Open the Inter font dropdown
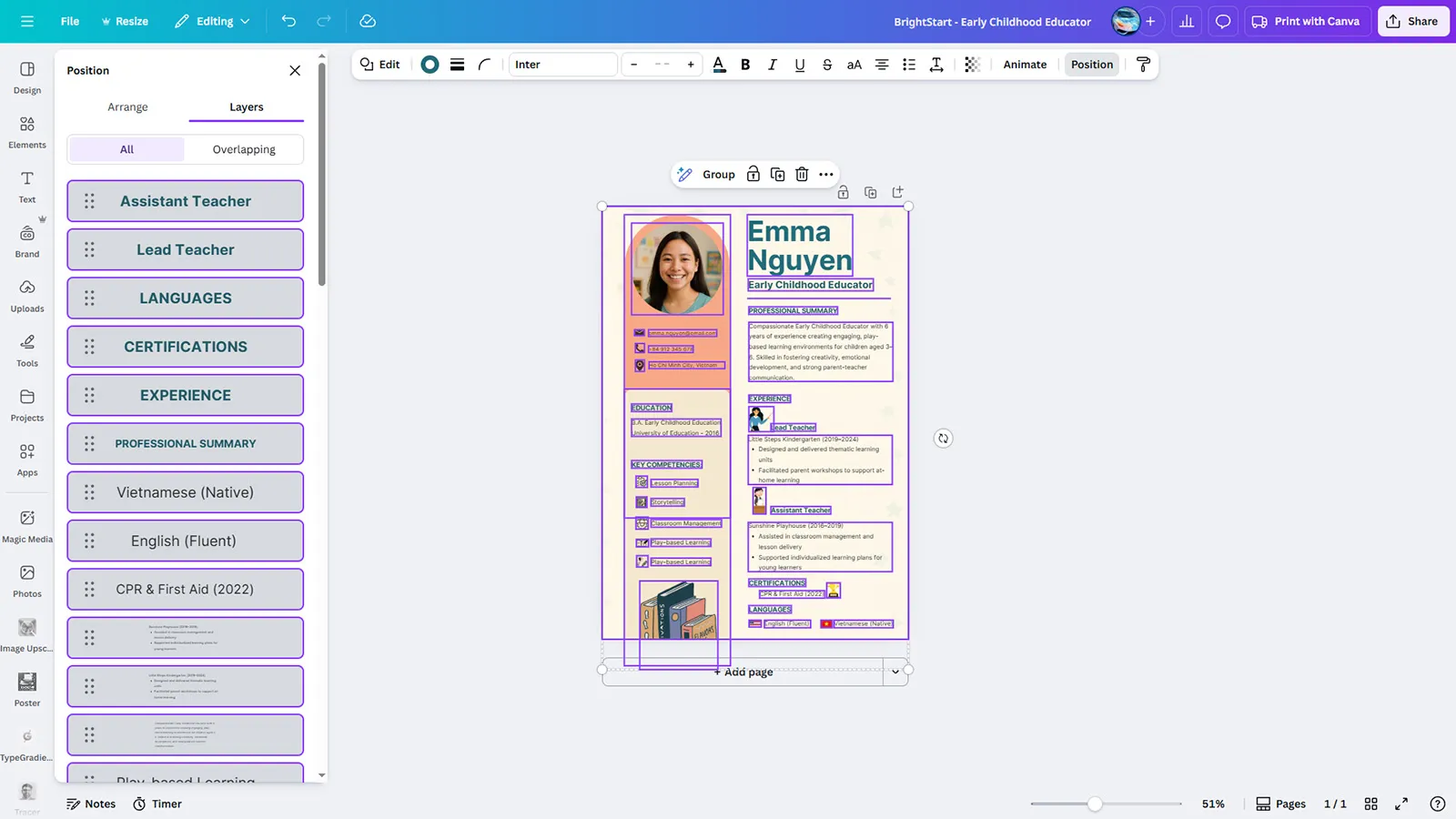1456x819 pixels. [x=562, y=65]
